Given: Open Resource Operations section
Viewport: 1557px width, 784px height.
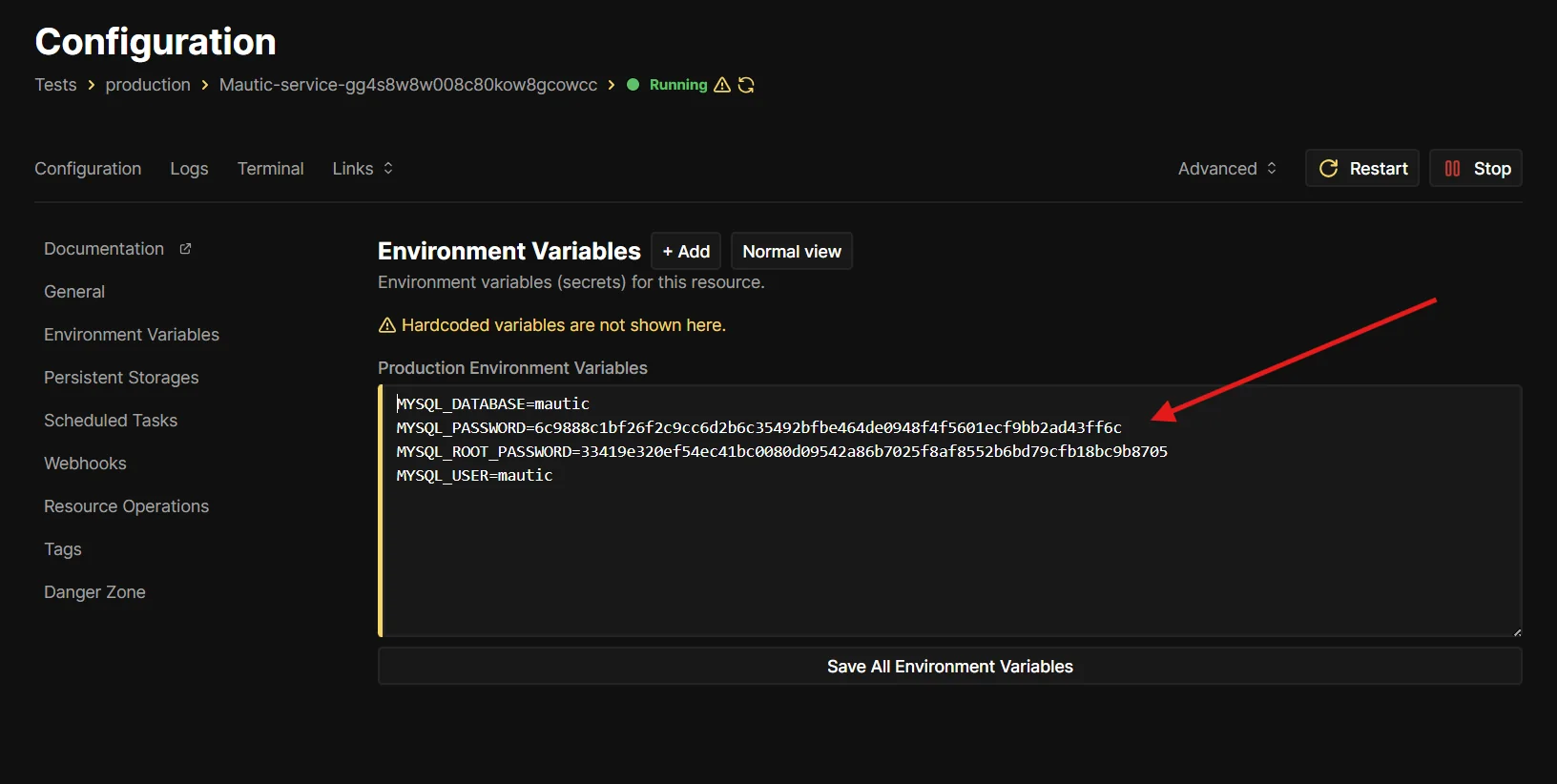Looking at the screenshot, I should tap(126, 506).
